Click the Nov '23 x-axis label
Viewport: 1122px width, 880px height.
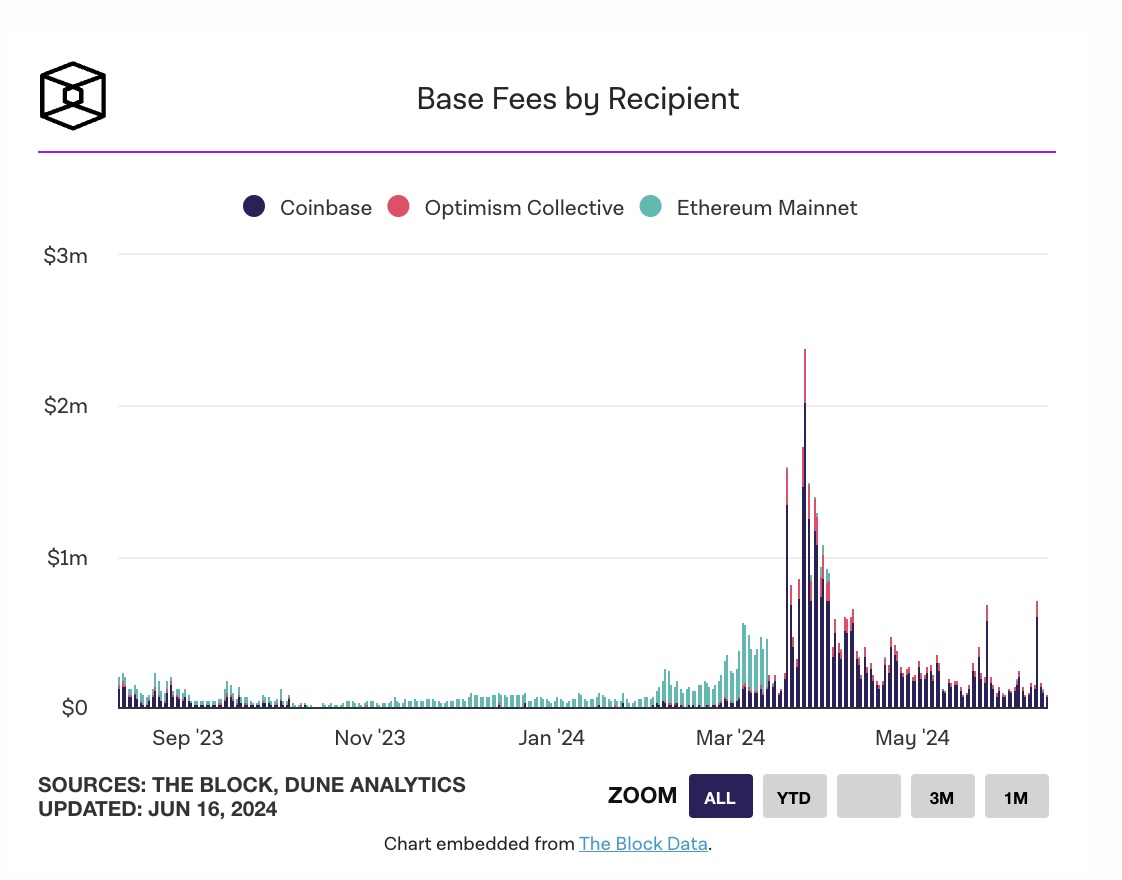(370, 738)
